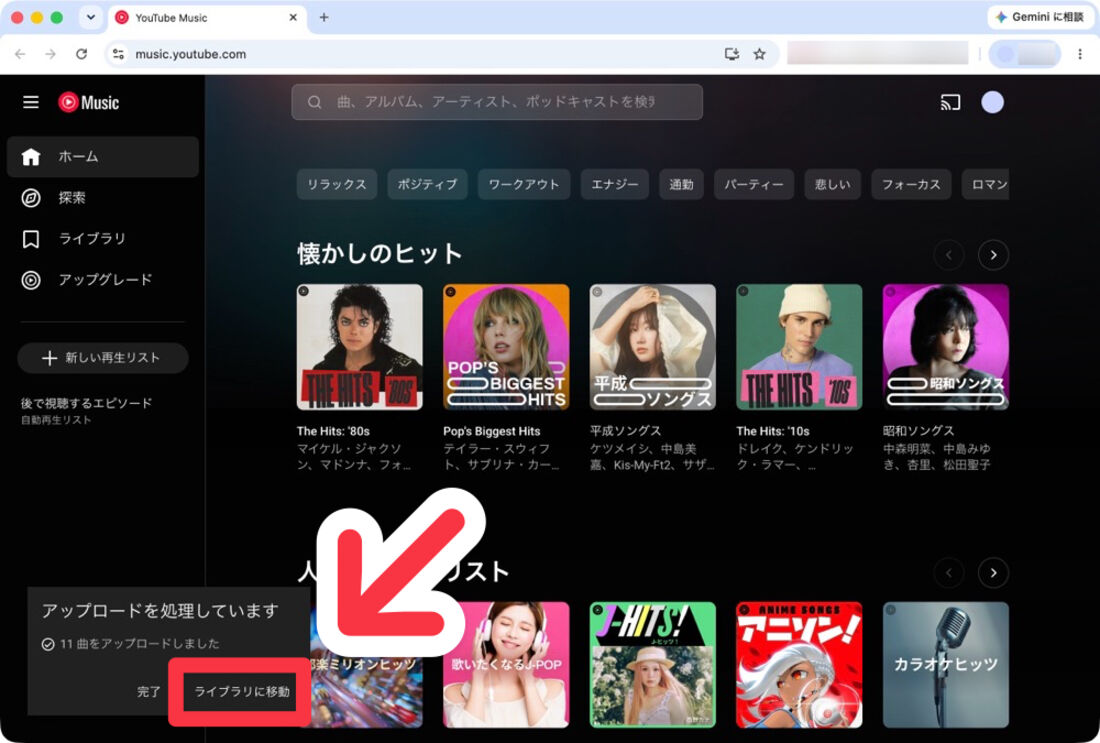Open アニソン! playlist thumbnail
This screenshot has width=1100, height=743.
800,664
